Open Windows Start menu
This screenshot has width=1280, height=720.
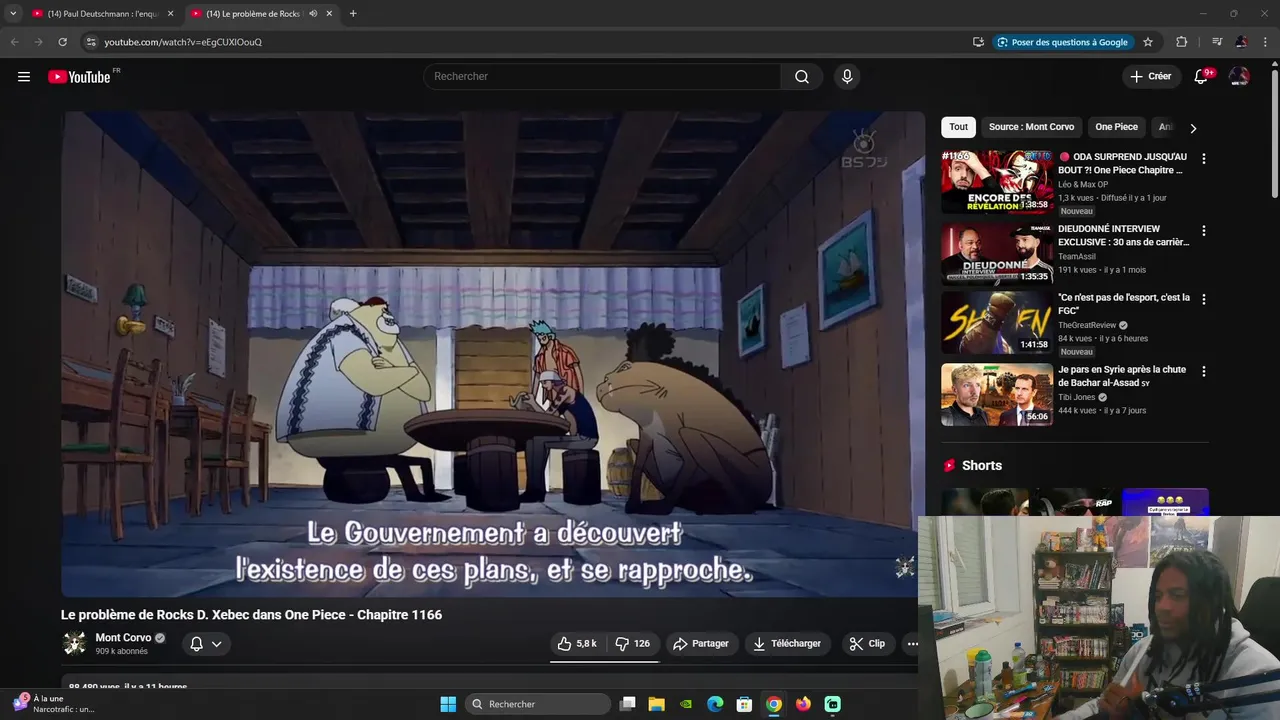coord(448,704)
